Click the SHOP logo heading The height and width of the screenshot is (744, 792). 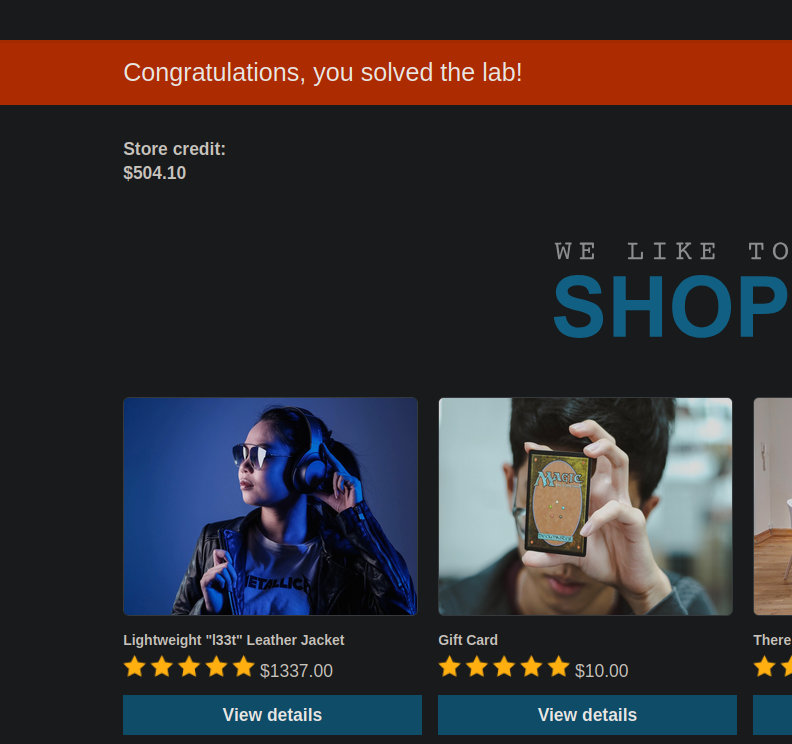coord(672,307)
